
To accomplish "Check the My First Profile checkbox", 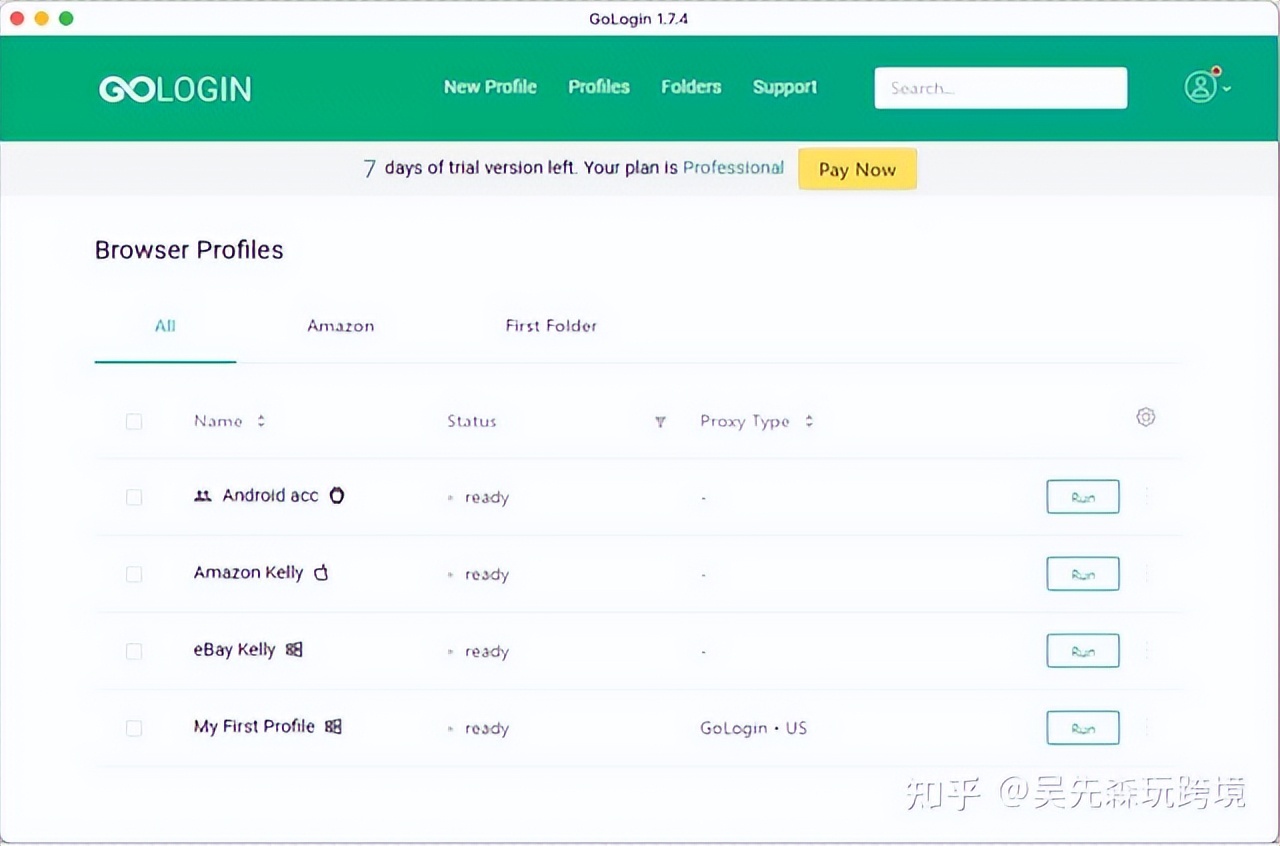I will pyautogui.click(x=134, y=728).
